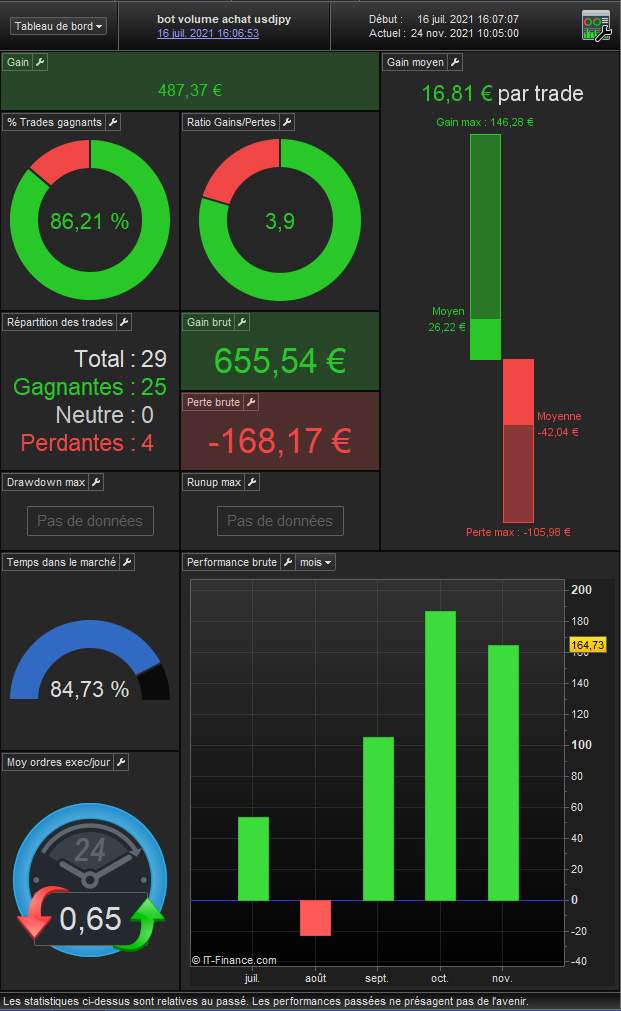Click the Moy ordres exec/jour wrench
The width and height of the screenshot is (621, 1011).
(x=121, y=762)
